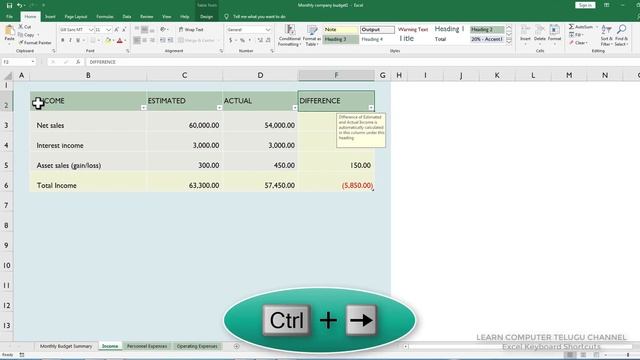Open the ESTIMATED column filter dropdown

coord(219,108)
